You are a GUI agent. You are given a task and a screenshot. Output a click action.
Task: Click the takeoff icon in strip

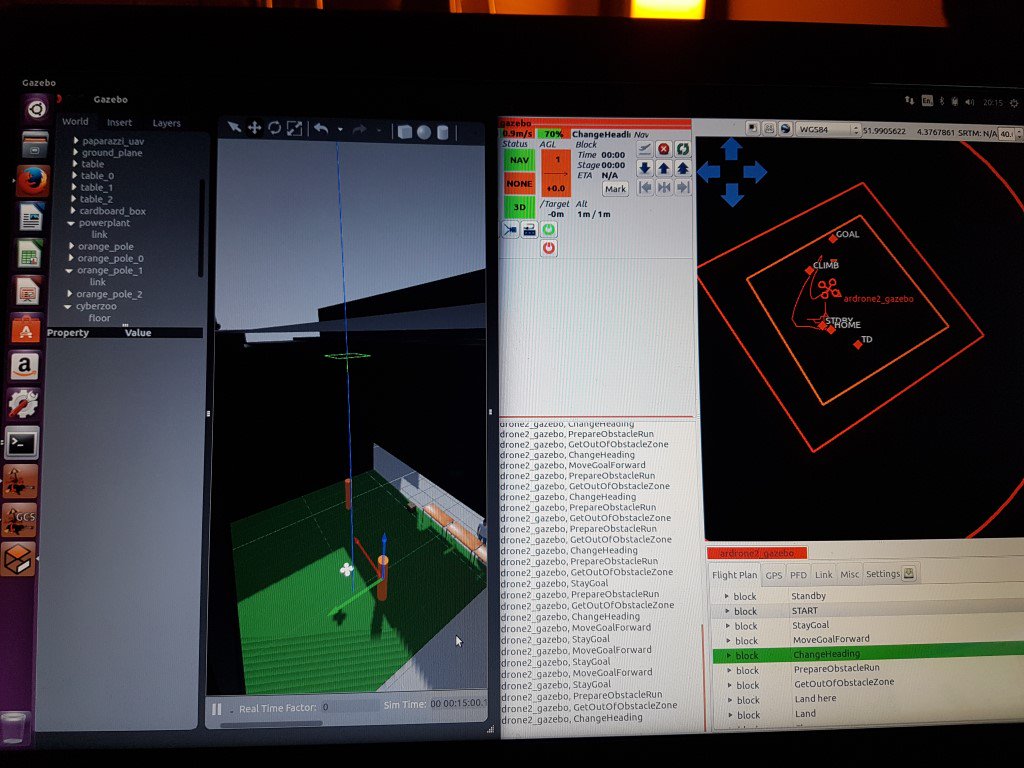(645, 149)
